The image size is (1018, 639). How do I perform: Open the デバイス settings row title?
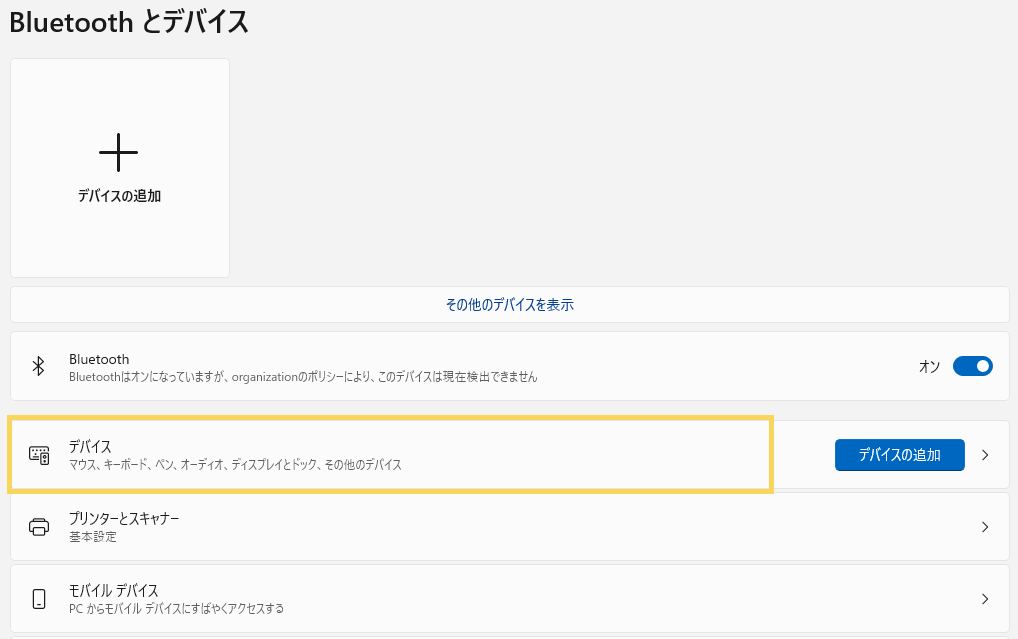pyautogui.click(x=90, y=446)
